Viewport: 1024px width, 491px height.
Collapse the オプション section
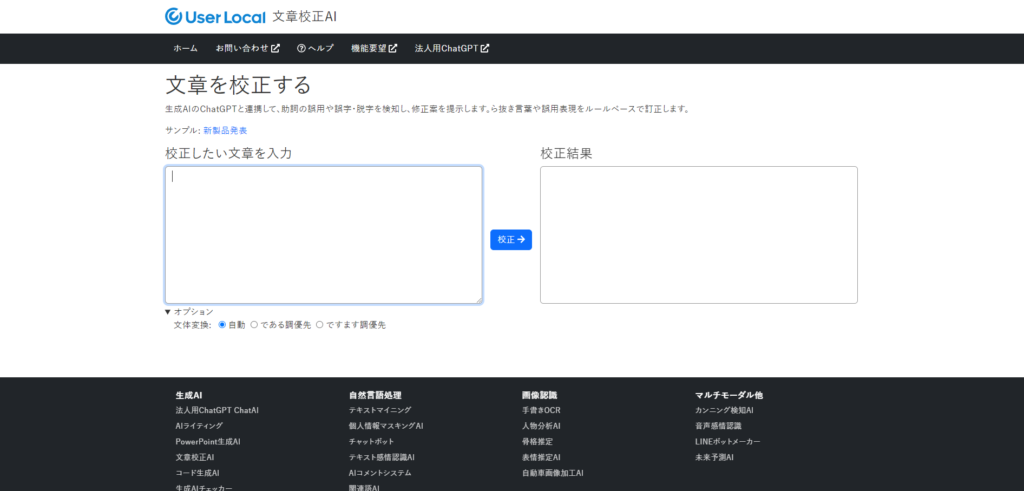point(189,311)
